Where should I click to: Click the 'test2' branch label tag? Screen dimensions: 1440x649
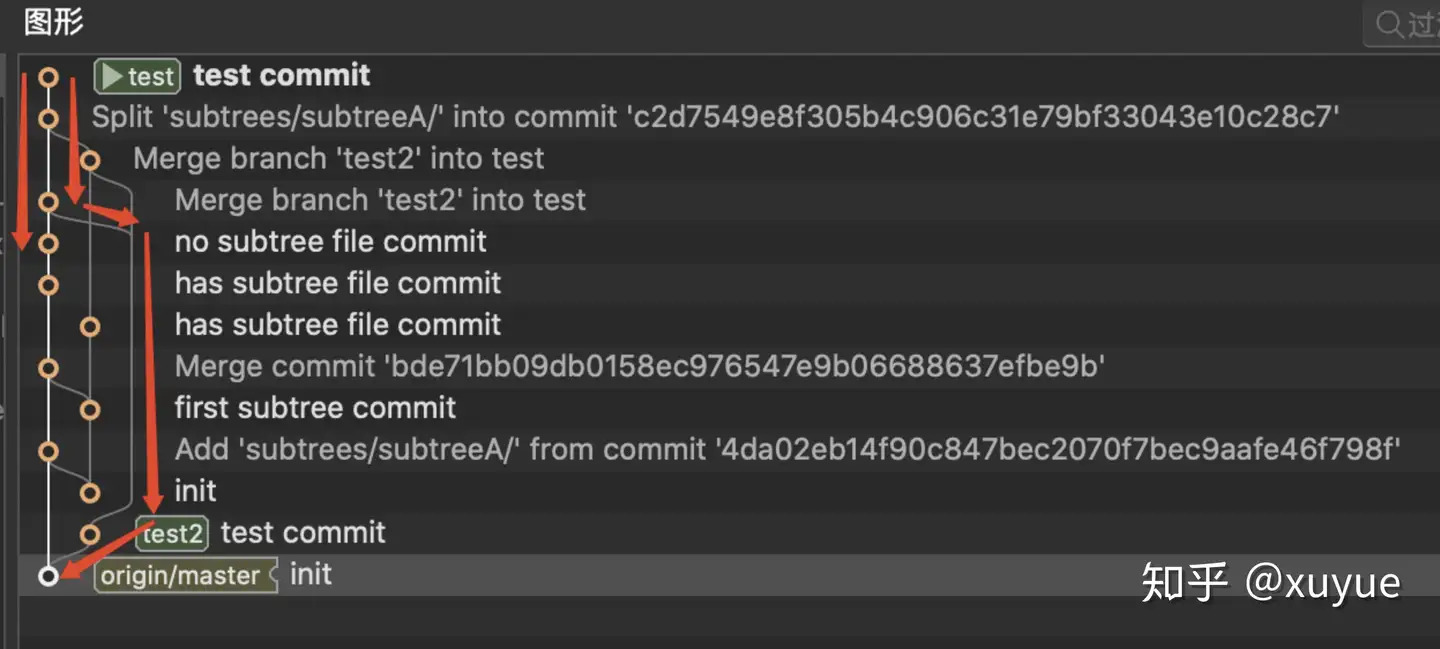(x=172, y=533)
